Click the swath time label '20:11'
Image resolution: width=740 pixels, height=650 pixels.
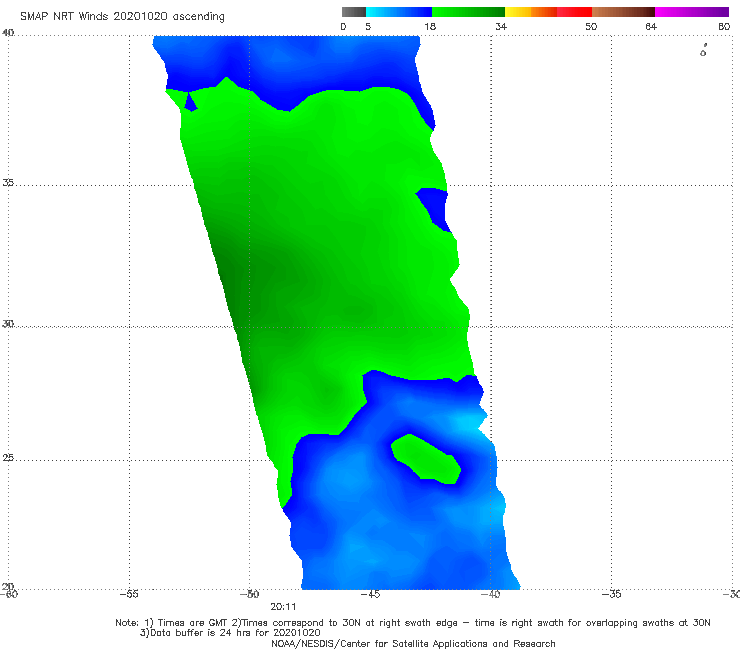point(283,607)
